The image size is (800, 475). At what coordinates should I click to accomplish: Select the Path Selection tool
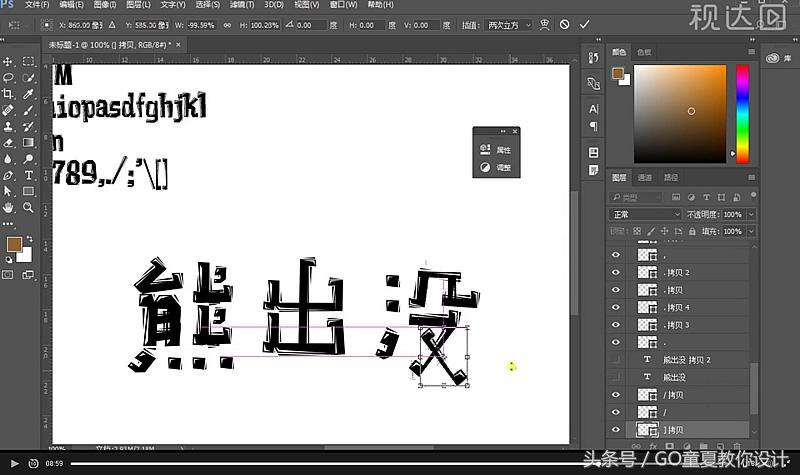(x=8, y=191)
